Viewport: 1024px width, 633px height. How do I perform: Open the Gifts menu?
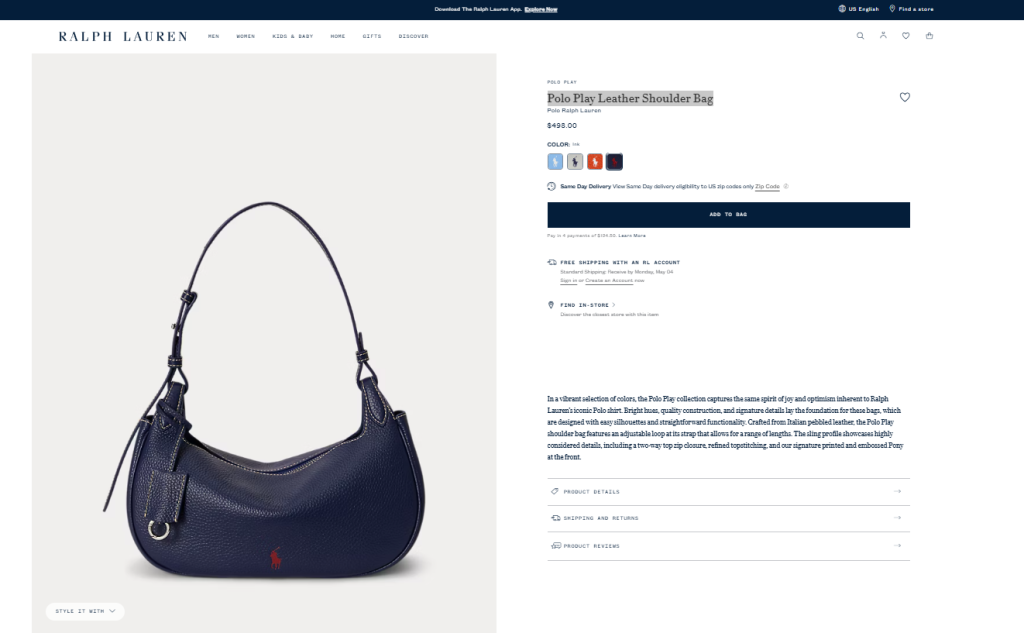(x=372, y=37)
